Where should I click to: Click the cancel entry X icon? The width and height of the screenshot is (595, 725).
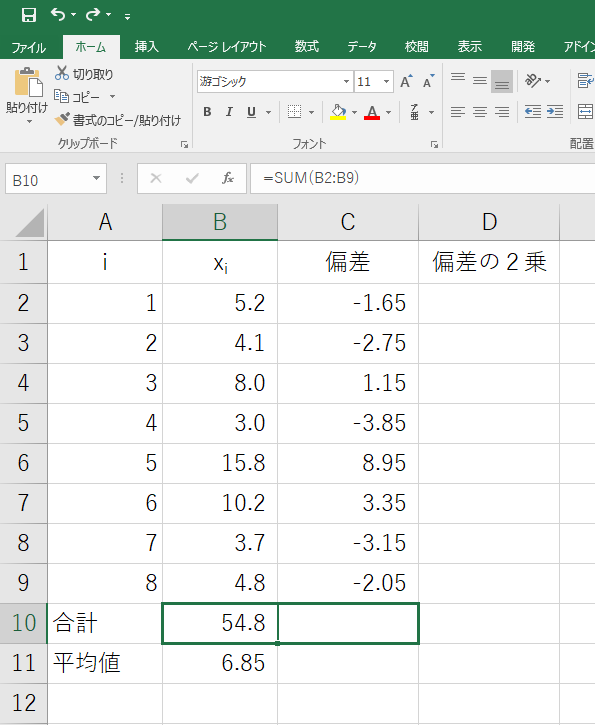tap(156, 178)
